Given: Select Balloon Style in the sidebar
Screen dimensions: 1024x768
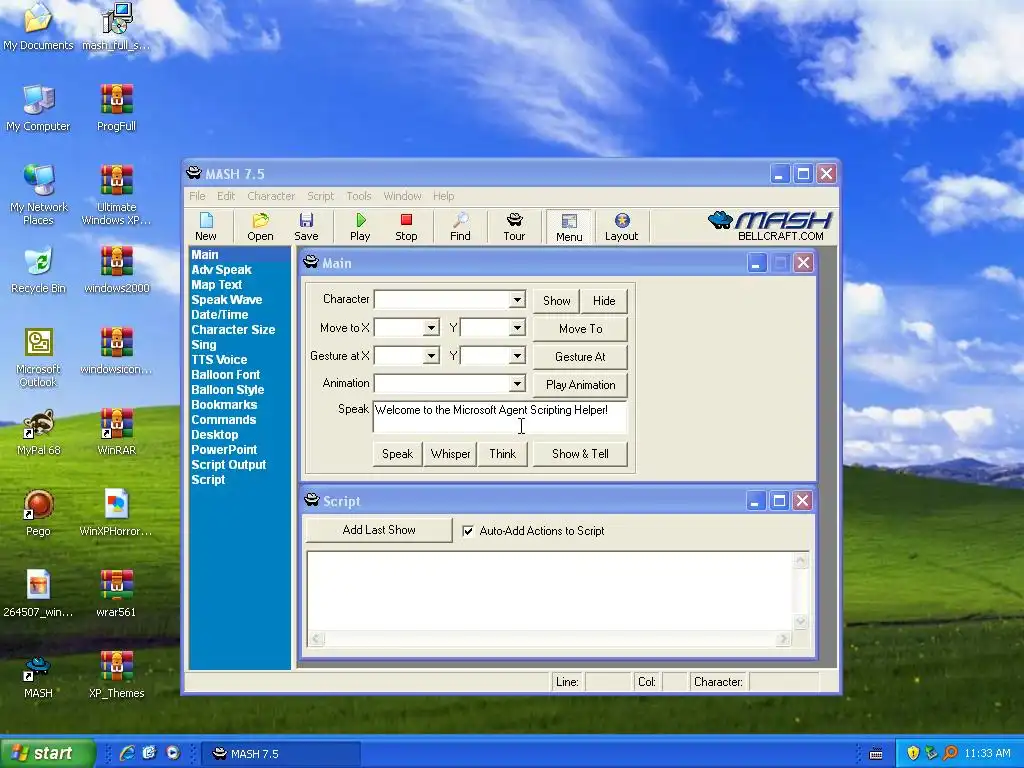Looking at the screenshot, I should [x=227, y=390].
